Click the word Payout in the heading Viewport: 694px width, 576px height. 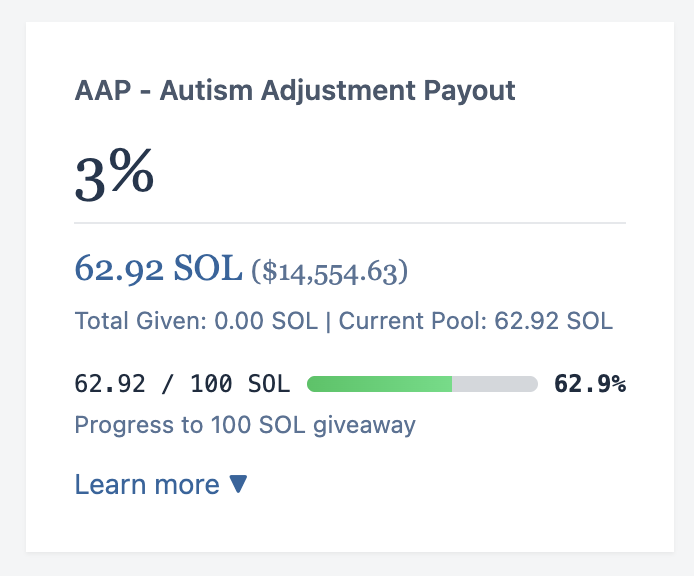[470, 92]
